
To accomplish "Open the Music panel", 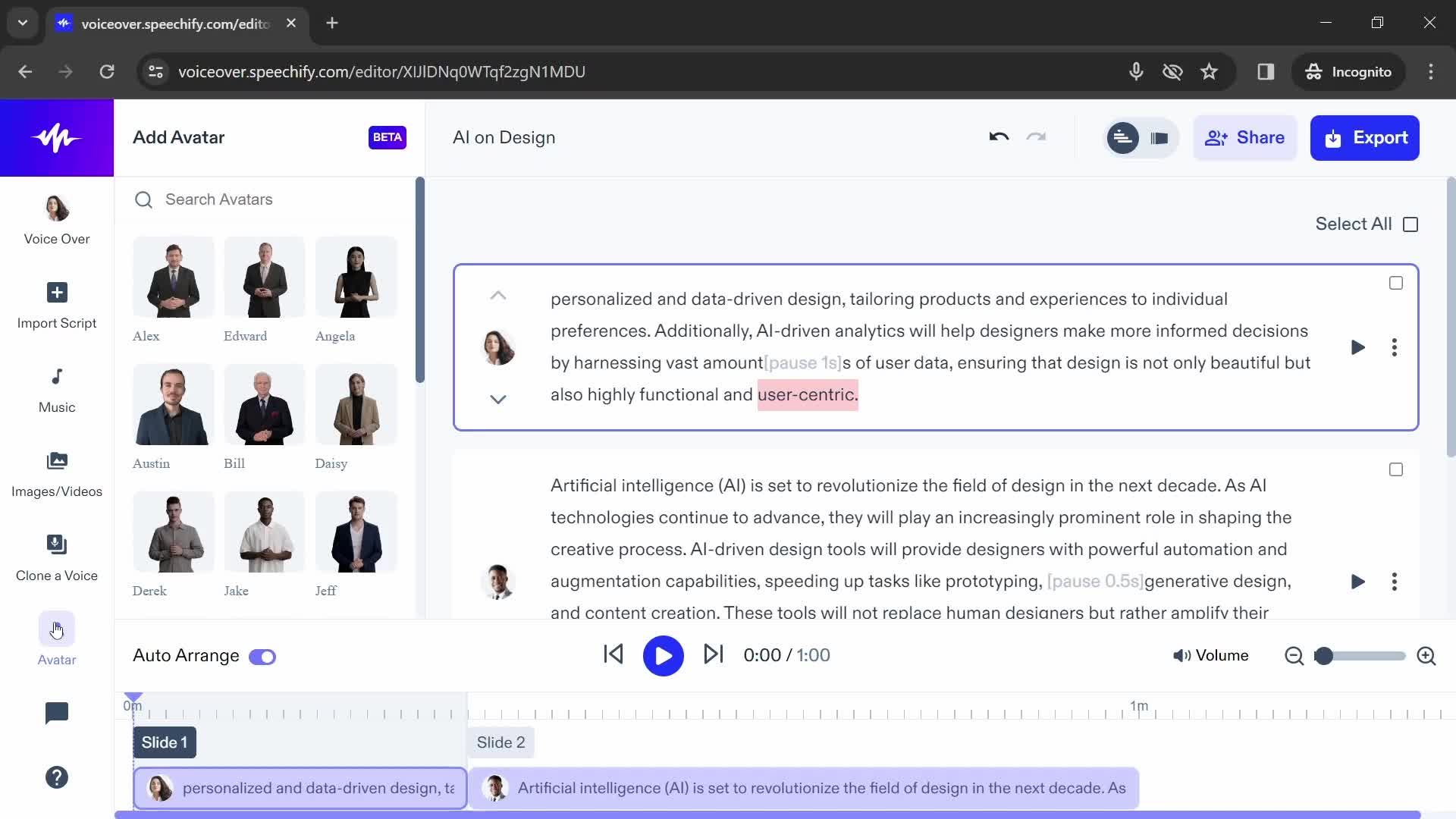I will click(x=56, y=388).
